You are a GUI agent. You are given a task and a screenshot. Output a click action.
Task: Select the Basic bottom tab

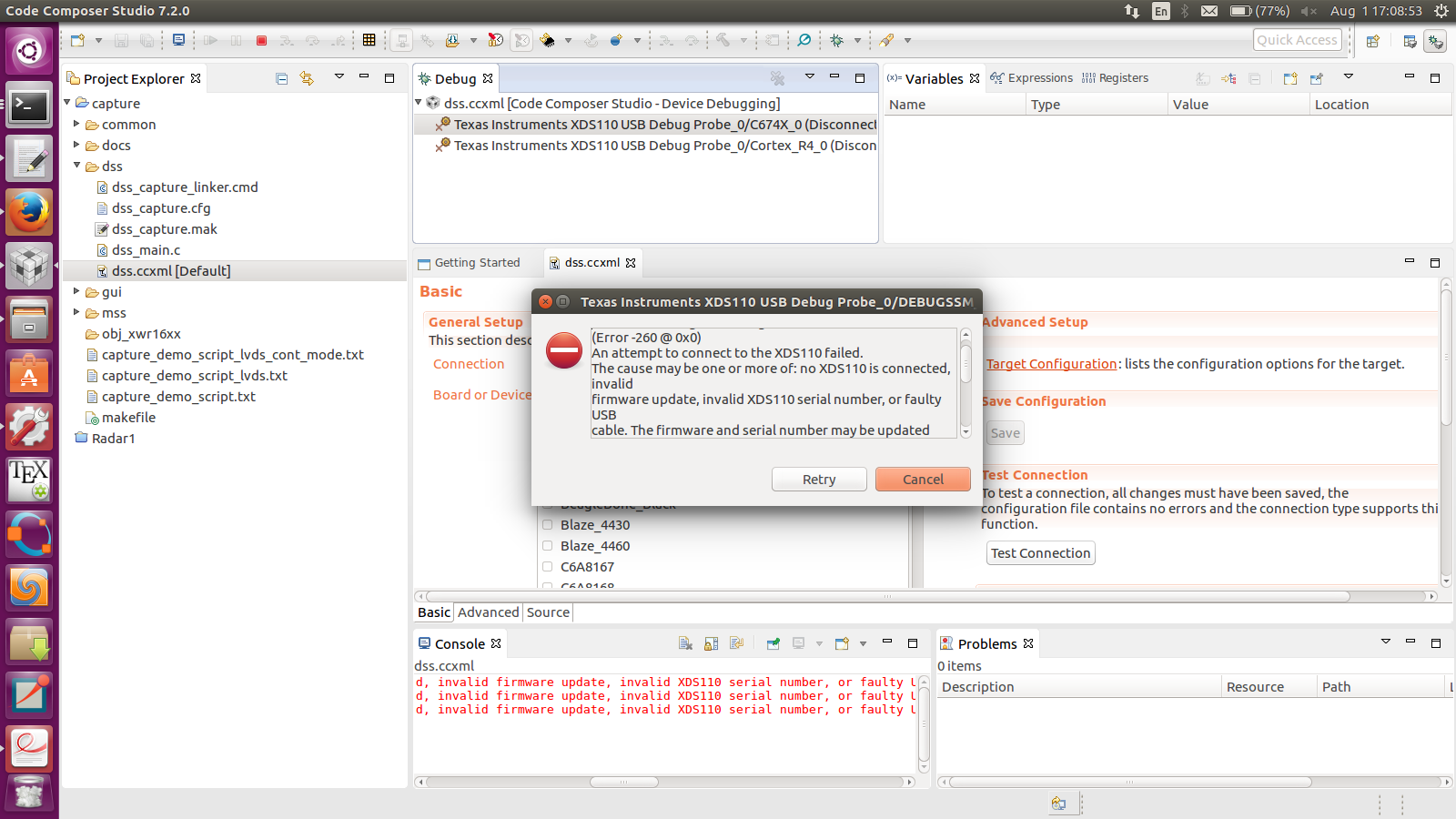tap(434, 612)
